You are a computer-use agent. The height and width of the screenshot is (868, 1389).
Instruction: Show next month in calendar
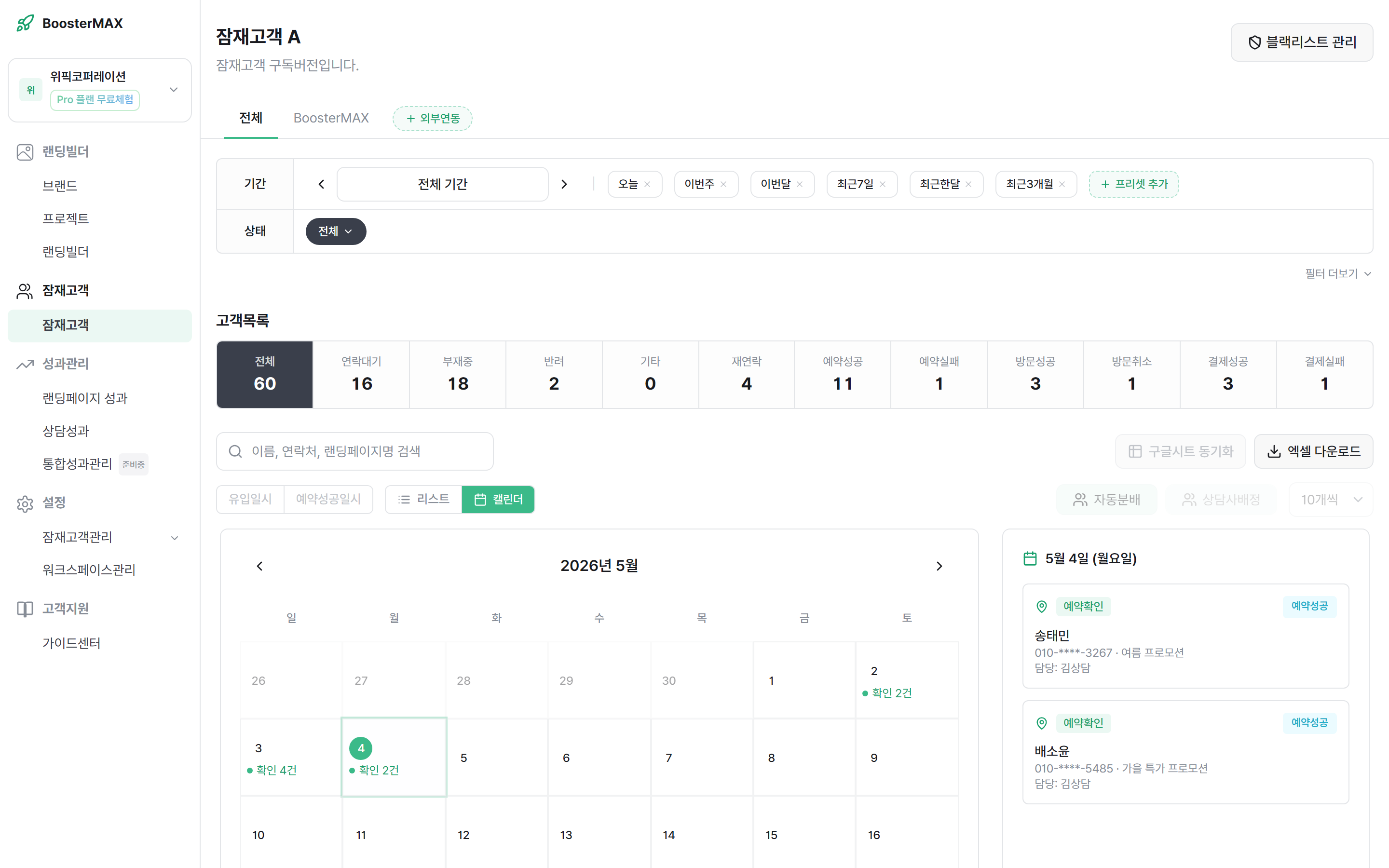939,566
